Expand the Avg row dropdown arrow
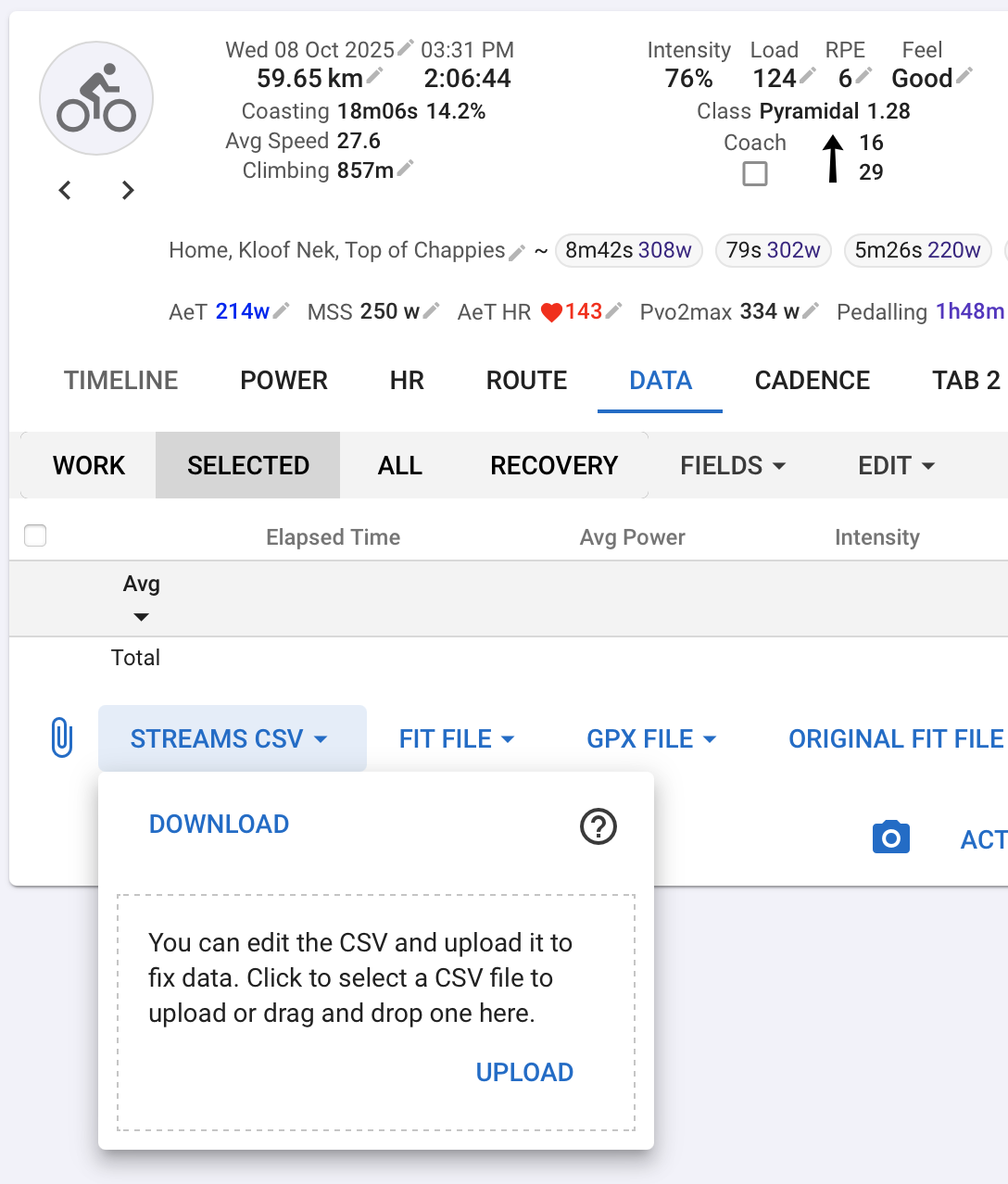Image resolution: width=1008 pixels, height=1184 pixels. click(141, 617)
